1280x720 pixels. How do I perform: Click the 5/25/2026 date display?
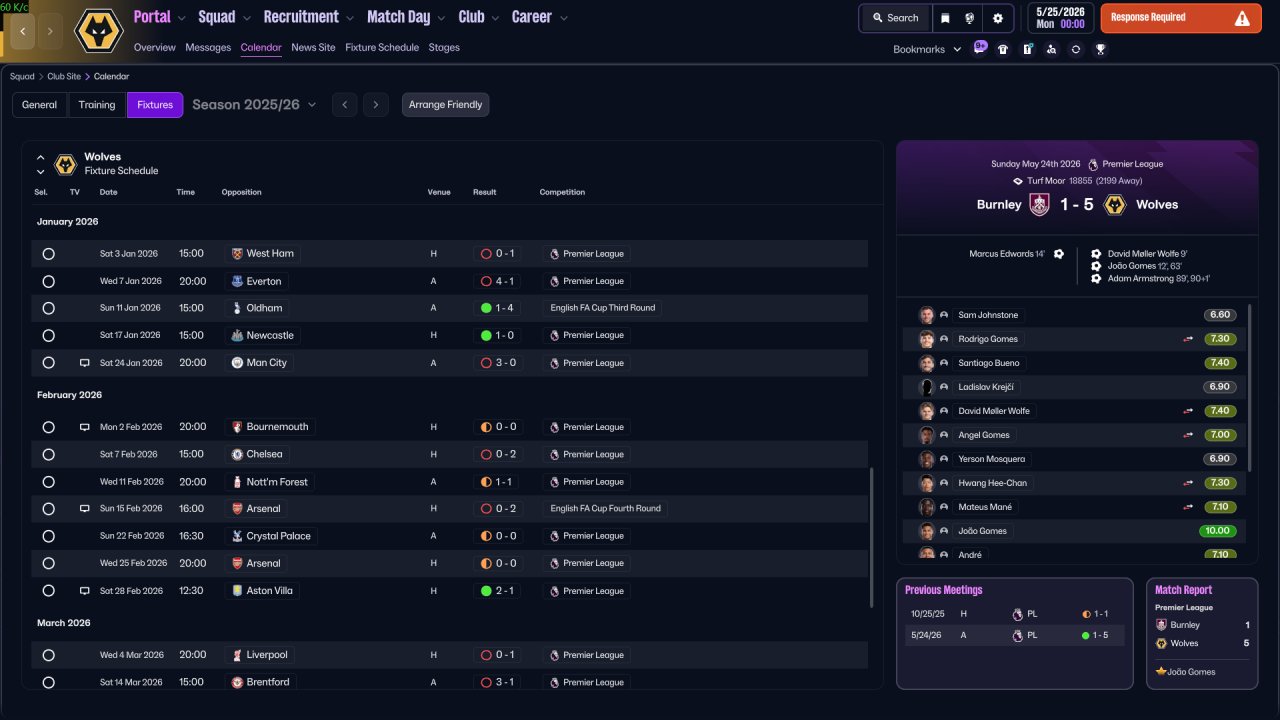[1058, 18]
